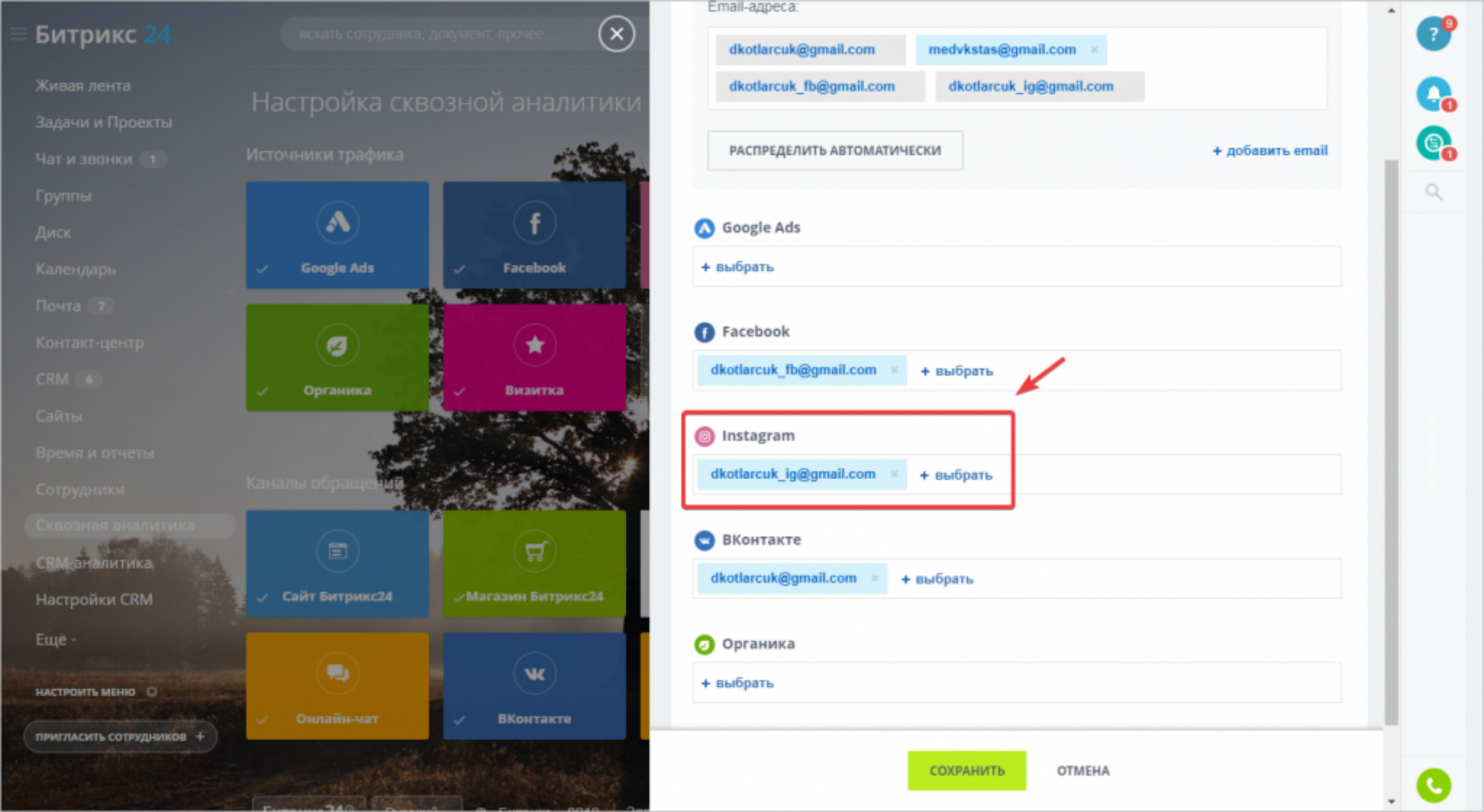Click the green phone call button
This screenshot has height=812, width=1484.
click(1433, 785)
